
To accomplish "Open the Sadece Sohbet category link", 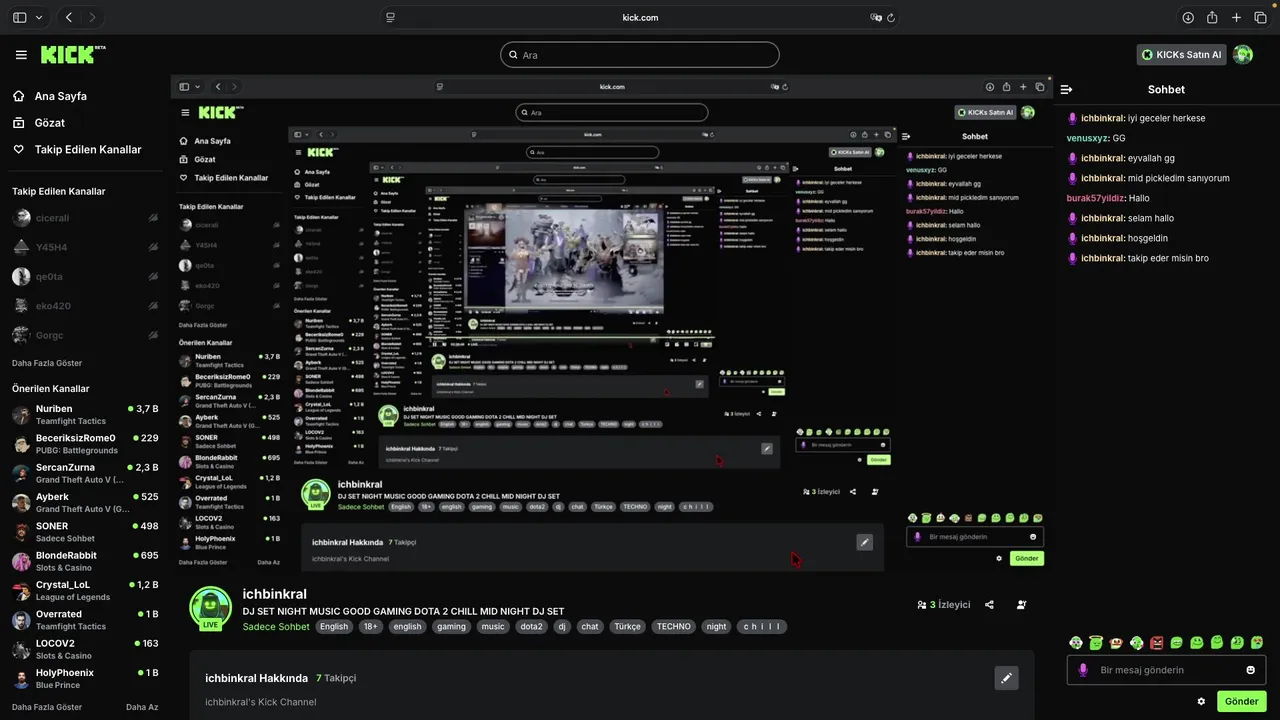I will click(x=276, y=627).
